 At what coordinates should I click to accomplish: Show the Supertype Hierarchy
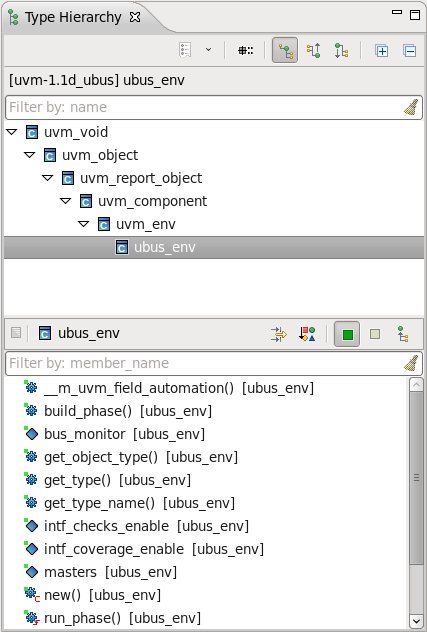(x=314, y=50)
